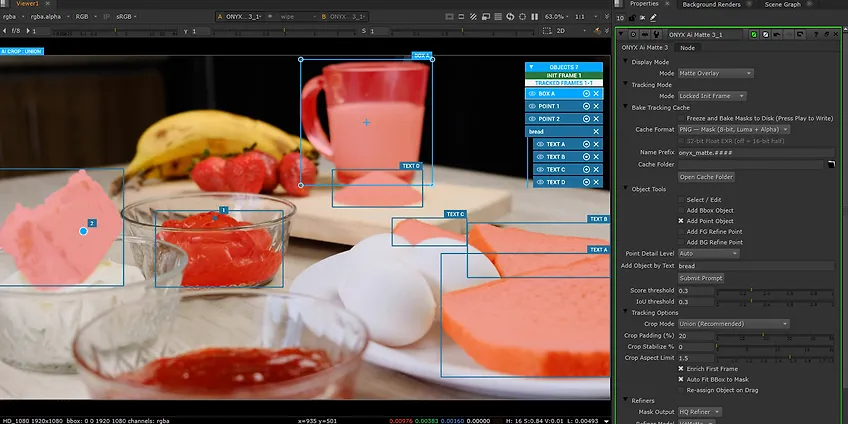
Task: Click the target crosshair viewer icon
Action: pyautogui.click(x=522, y=17)
